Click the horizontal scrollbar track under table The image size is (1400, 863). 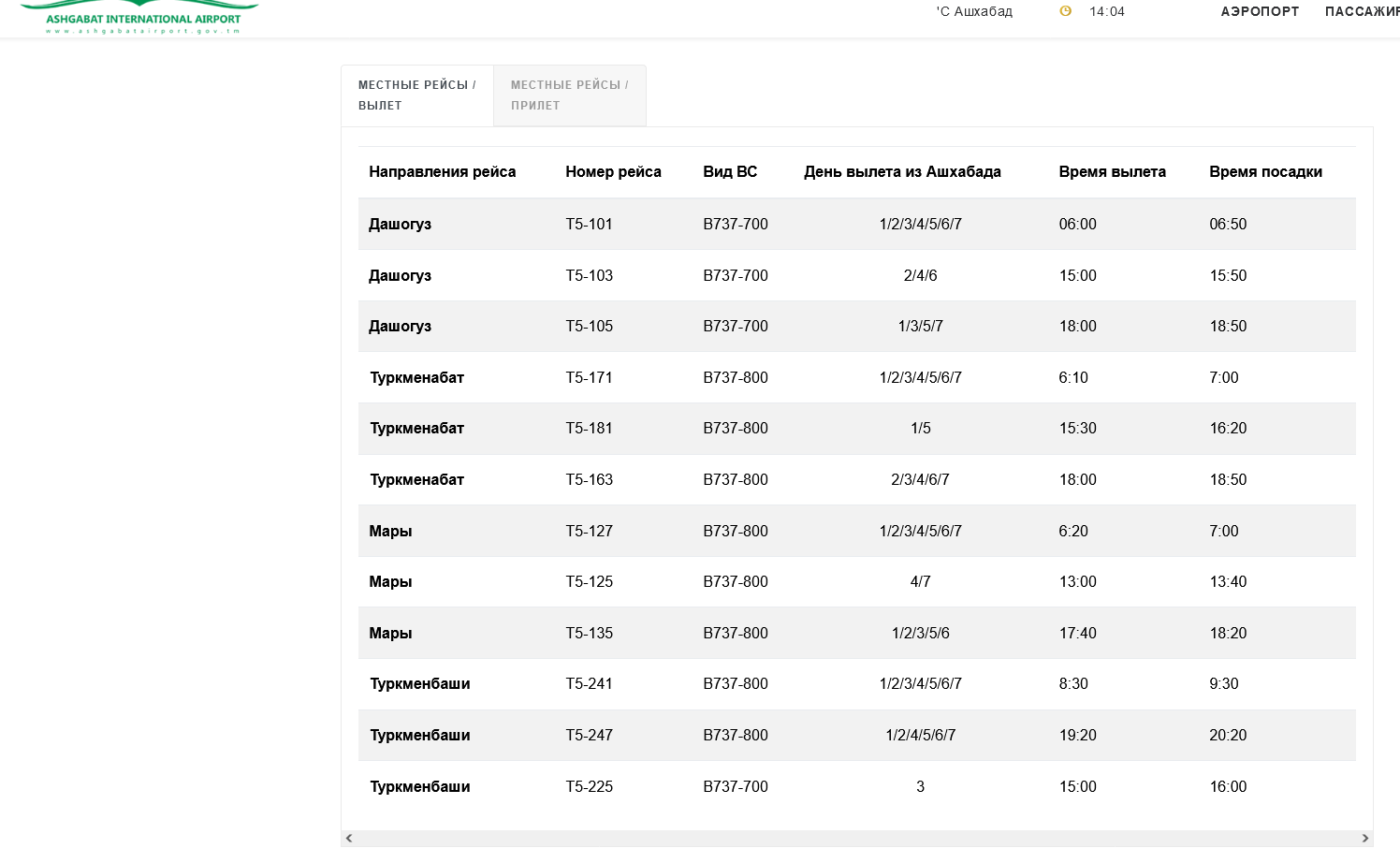pos(857,838)
